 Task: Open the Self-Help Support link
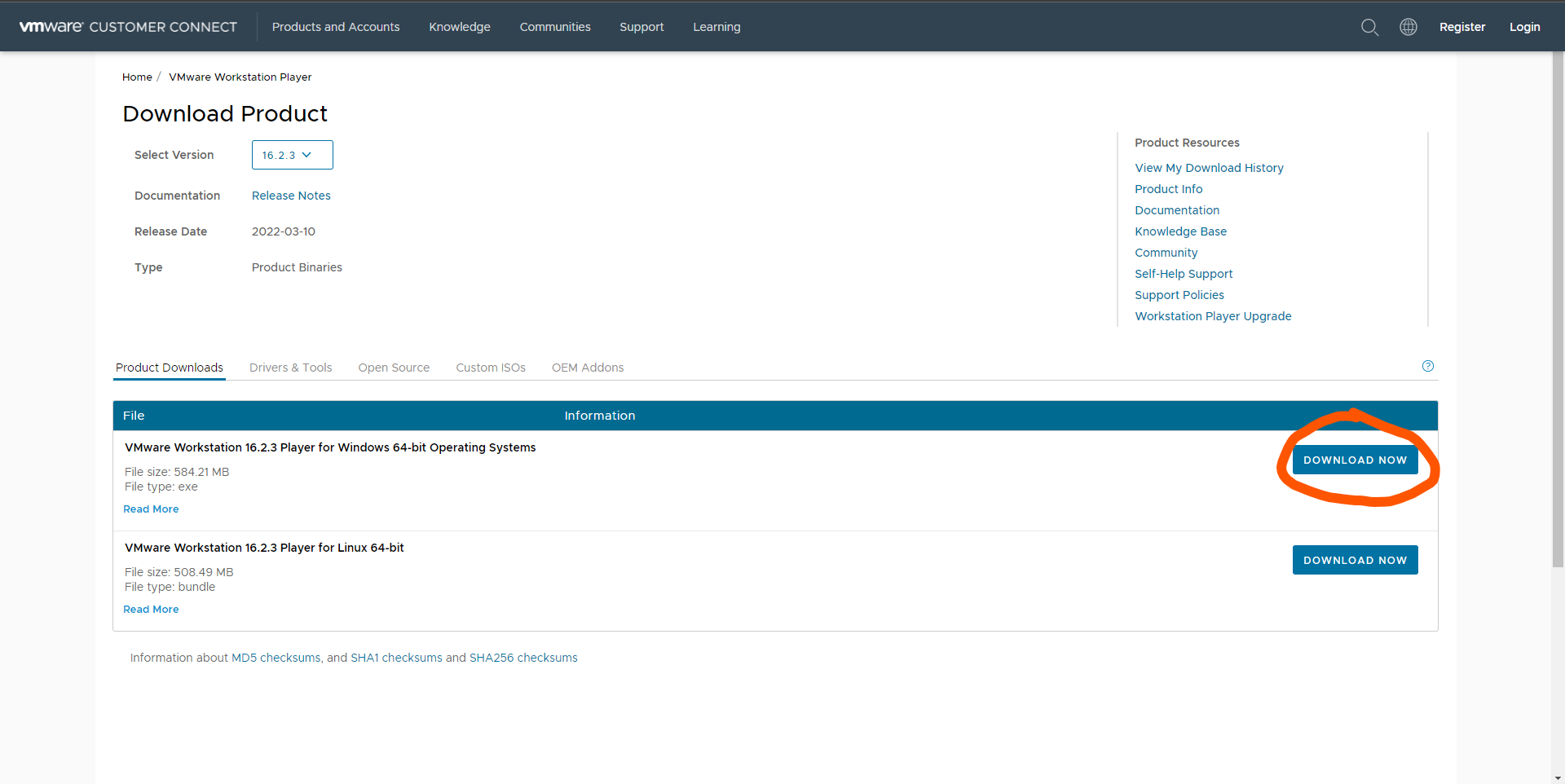click(1184, 274)
